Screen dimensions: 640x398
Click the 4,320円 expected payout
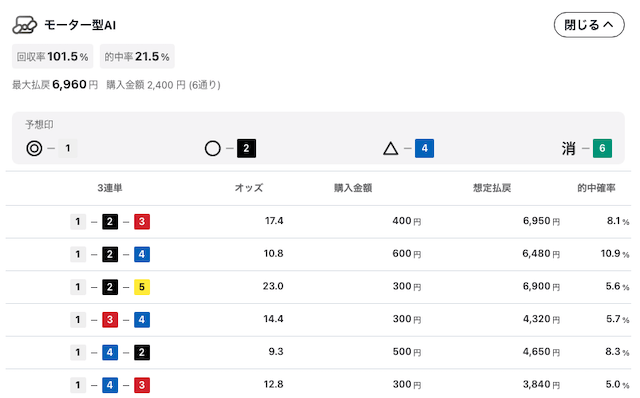(x=541, y=319)
